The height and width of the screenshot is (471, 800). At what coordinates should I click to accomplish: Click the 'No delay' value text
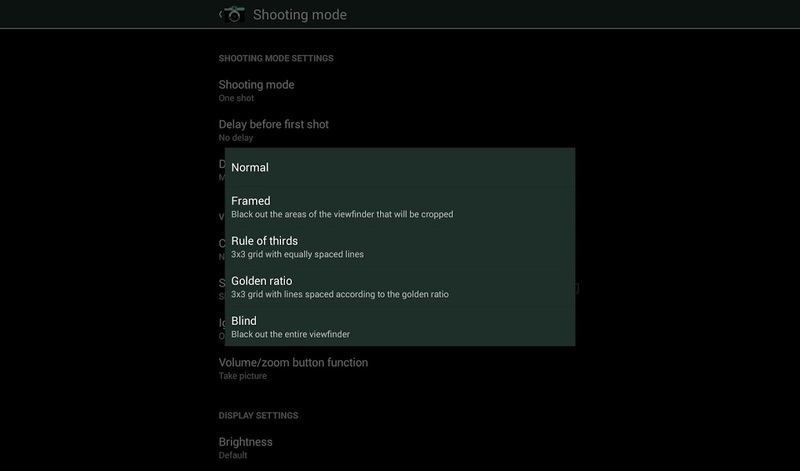click(236, 138)
